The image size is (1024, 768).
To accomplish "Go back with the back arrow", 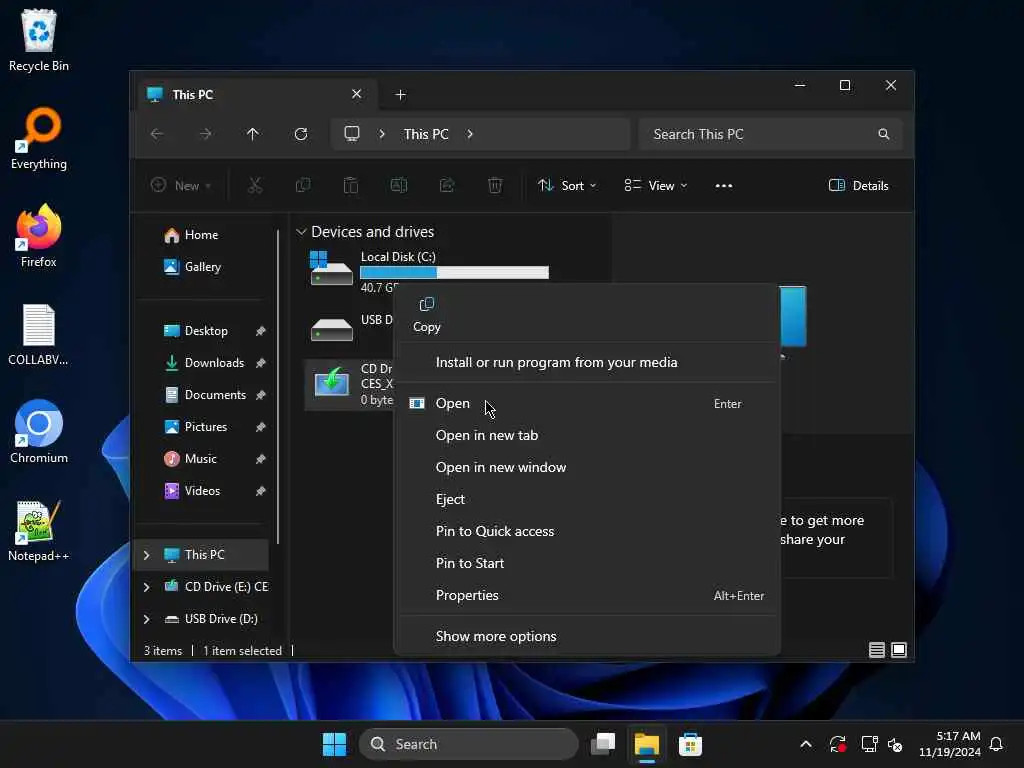I will pos(157,134).
